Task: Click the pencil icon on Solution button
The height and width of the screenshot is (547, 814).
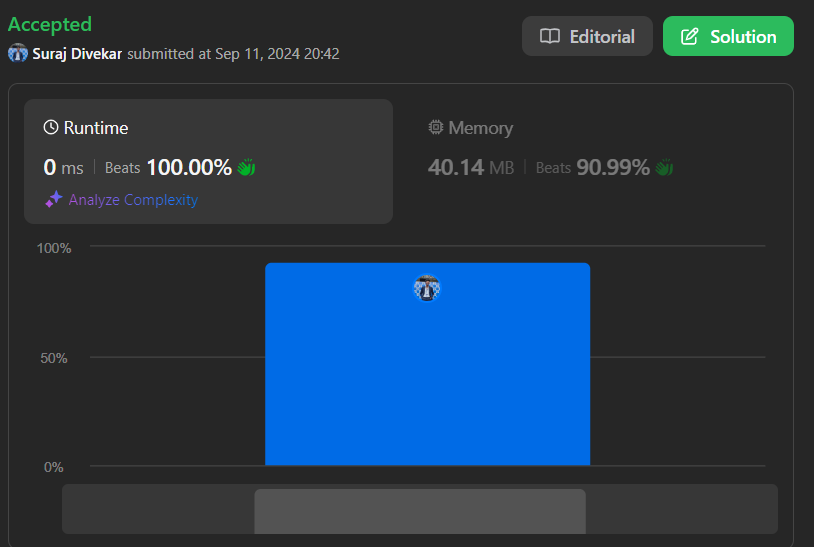Action: (690, 37)
